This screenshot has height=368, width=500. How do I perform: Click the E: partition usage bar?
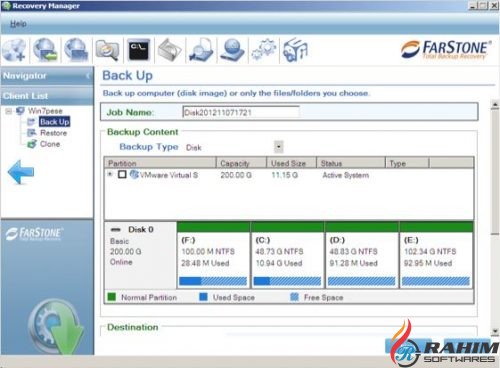[436, 281]
